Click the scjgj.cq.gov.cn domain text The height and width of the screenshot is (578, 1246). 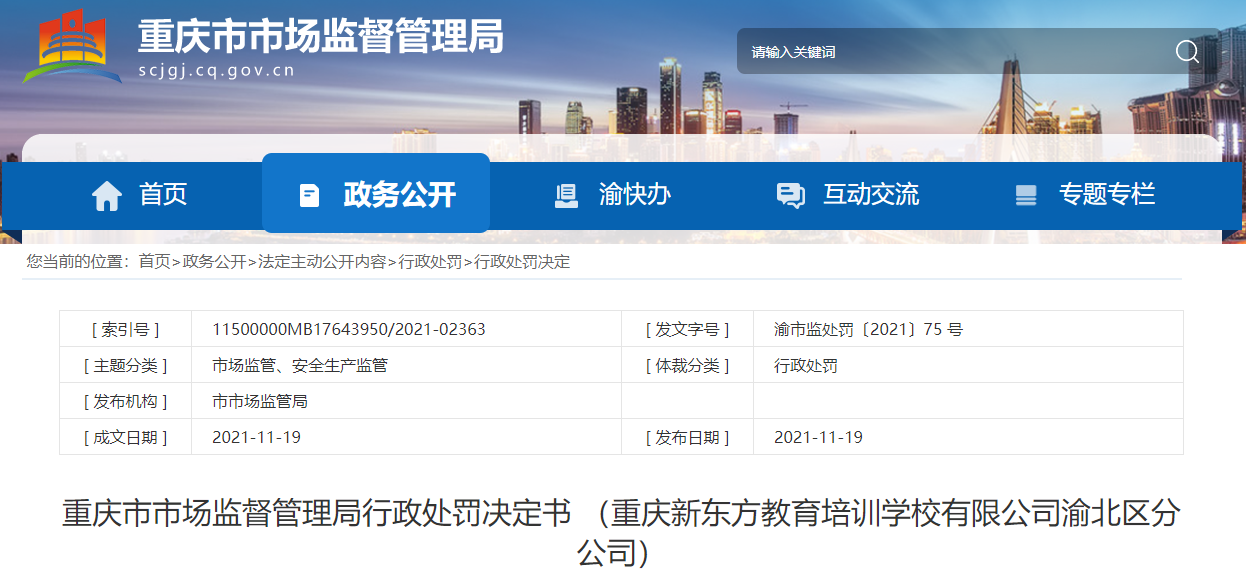pyautogui.click(x=216, y=71)
